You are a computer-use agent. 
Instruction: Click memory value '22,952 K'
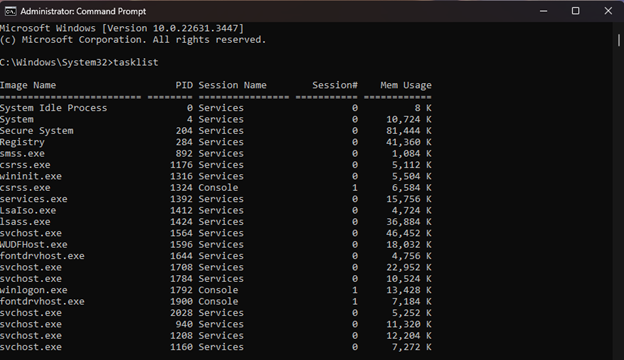tap(409, 267)
